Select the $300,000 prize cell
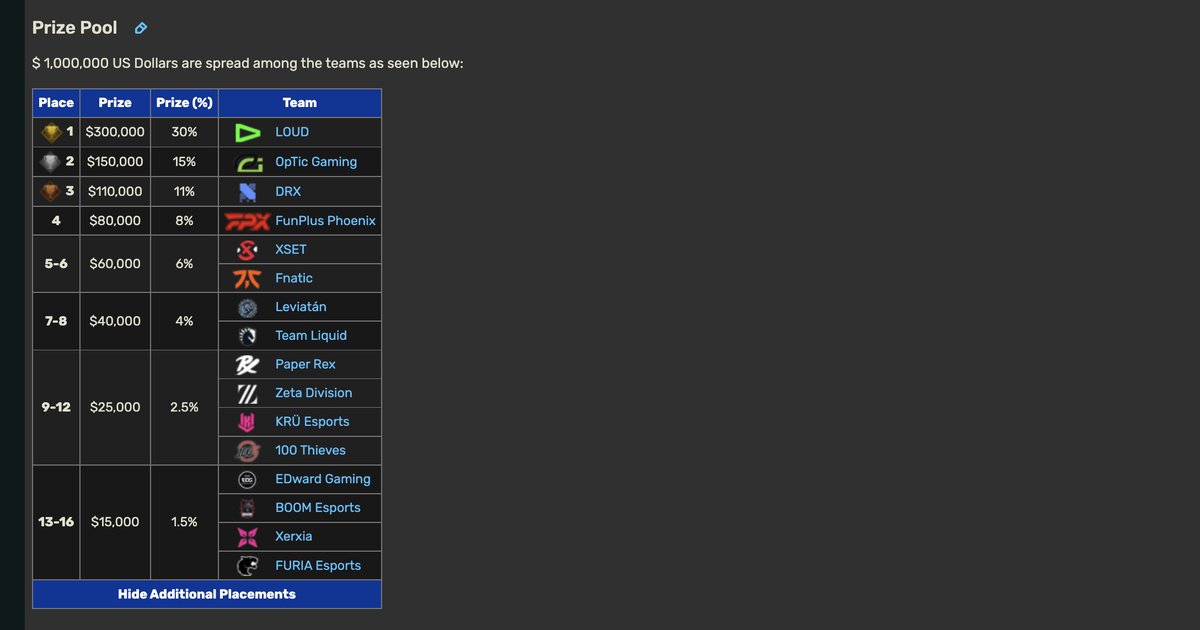 pos(115,132)
